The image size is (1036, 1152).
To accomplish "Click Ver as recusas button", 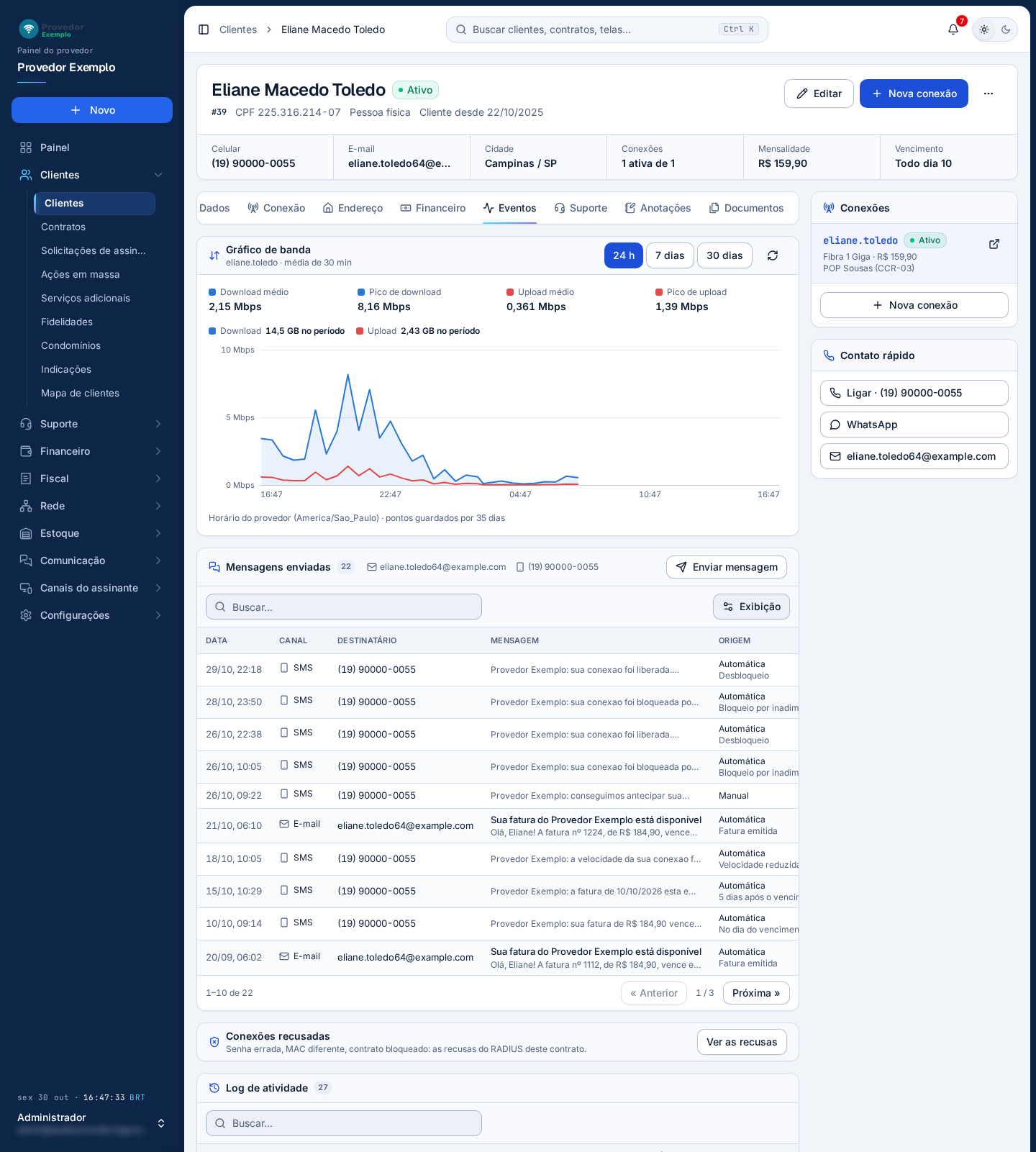I will pyautogui.click(x=742, y=1042).
